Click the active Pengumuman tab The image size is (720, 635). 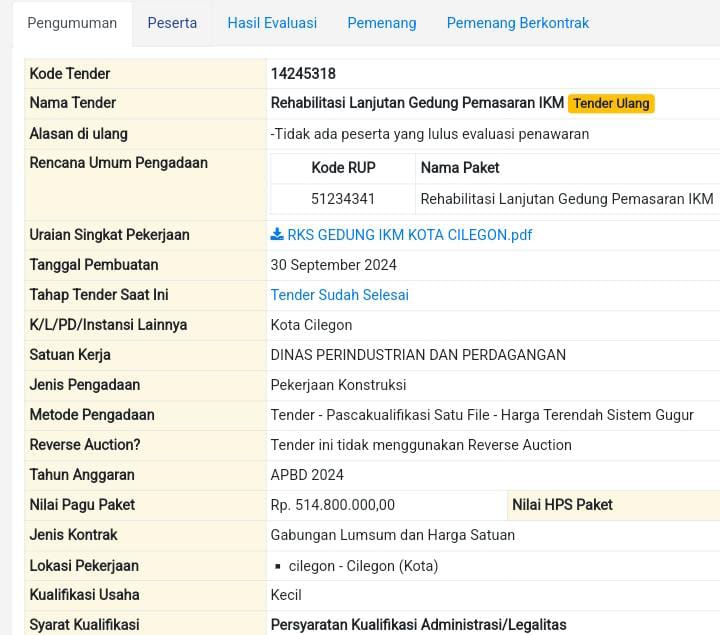[x=72, y=23]
